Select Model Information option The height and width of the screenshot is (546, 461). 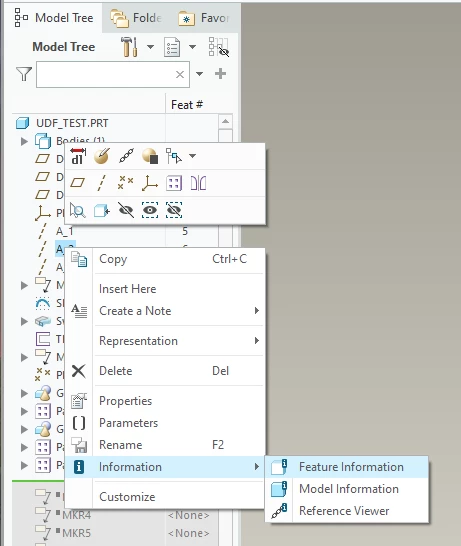pos(347,489)
